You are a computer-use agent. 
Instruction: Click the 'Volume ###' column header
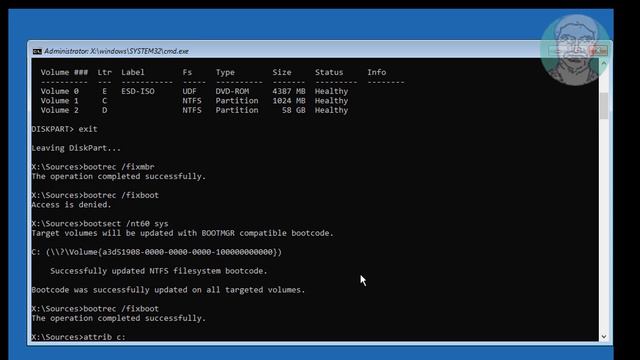64,72
